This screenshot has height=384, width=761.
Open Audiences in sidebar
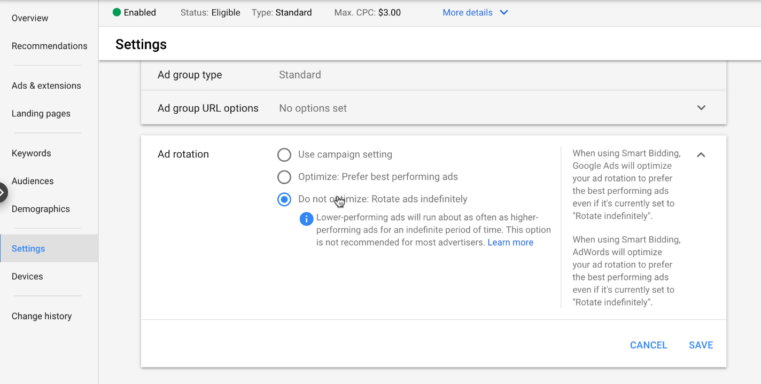tap(33, 181)
